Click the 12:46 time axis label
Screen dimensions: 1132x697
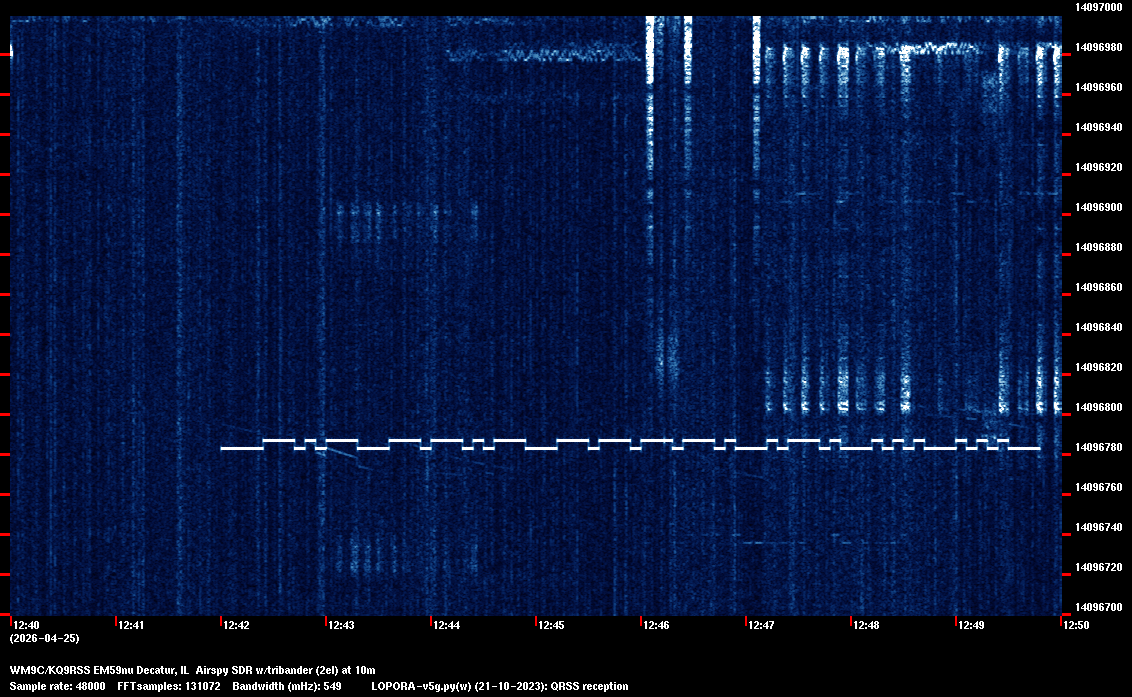656,625
